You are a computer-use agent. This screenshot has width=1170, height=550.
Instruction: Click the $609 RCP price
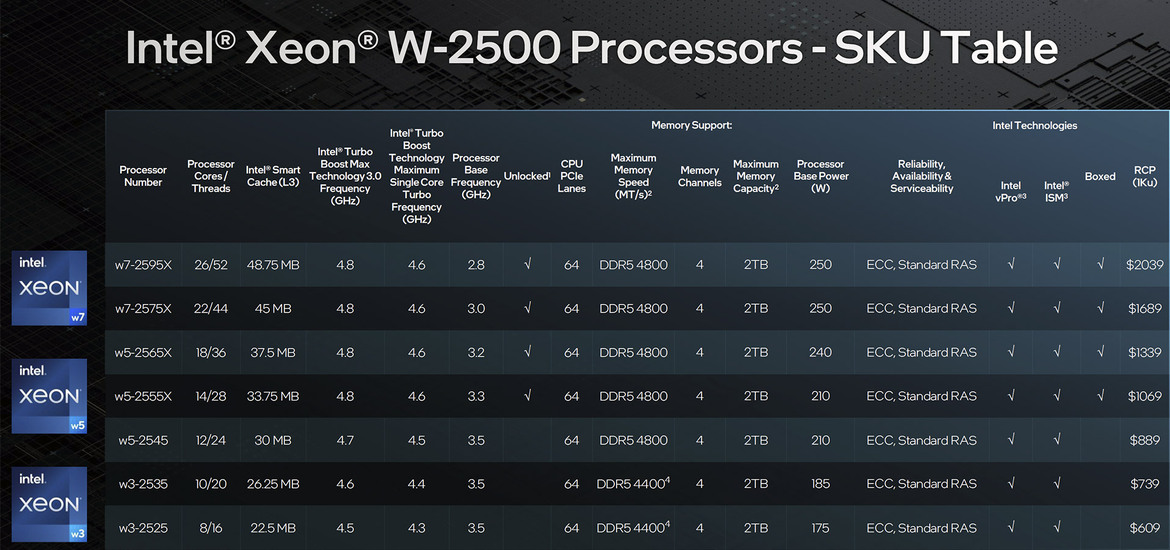point(1145,528)
